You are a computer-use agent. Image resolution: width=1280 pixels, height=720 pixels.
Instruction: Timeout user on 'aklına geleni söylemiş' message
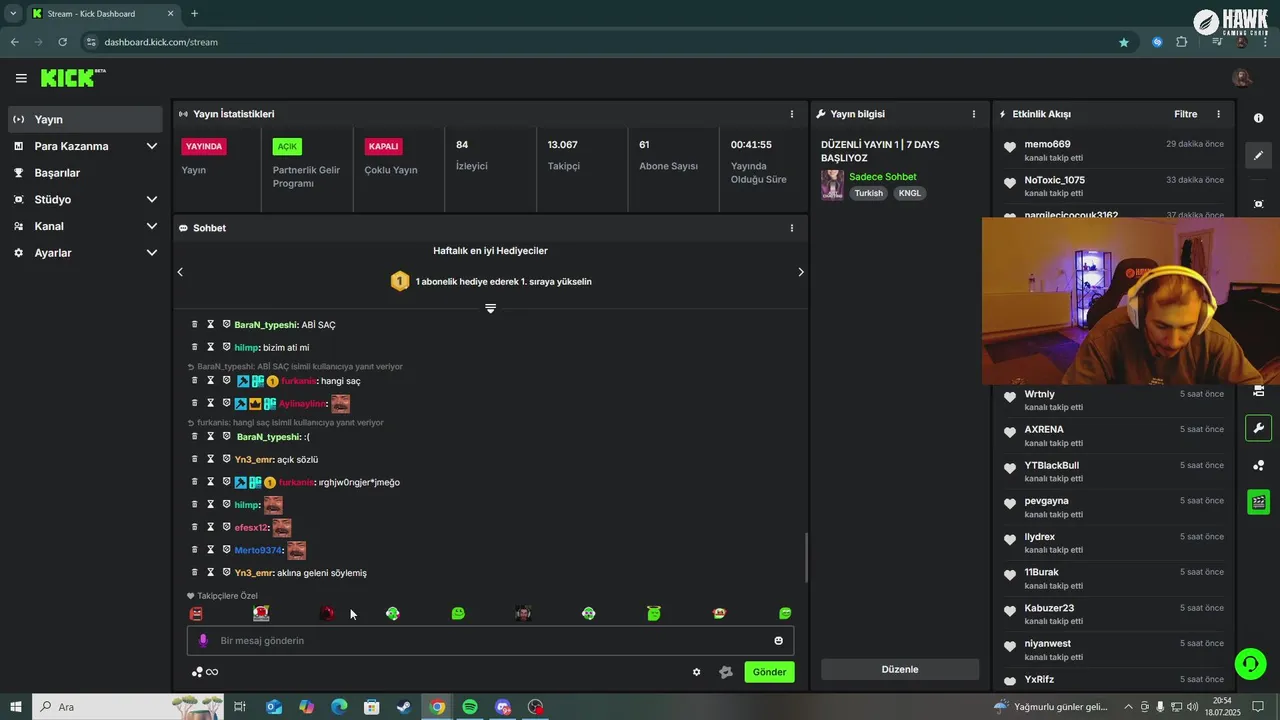click(x=211, y=572)
